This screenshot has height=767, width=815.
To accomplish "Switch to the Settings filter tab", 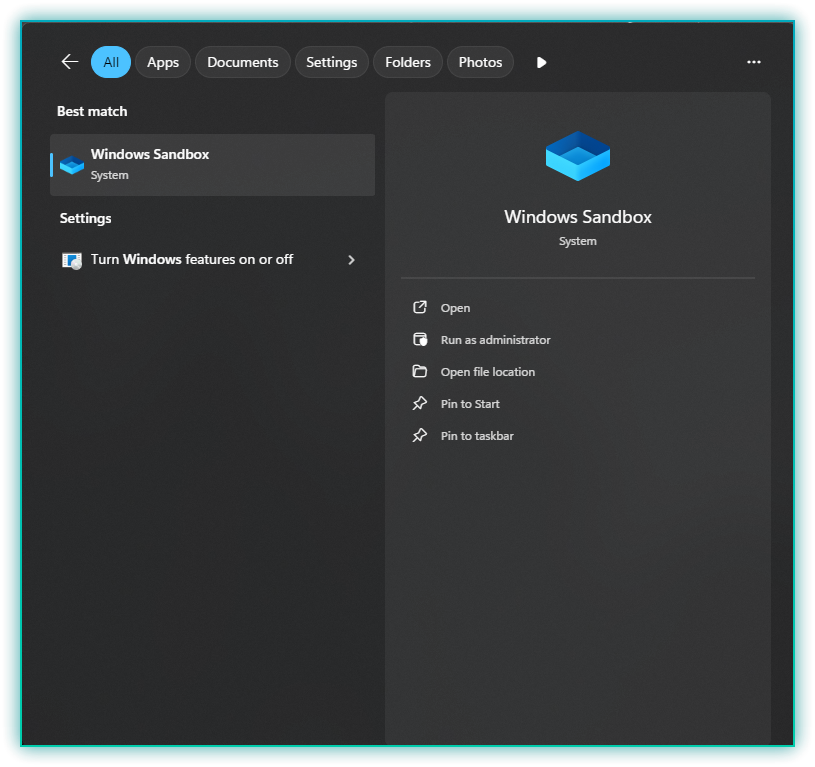I will click(x=332, y=62).
